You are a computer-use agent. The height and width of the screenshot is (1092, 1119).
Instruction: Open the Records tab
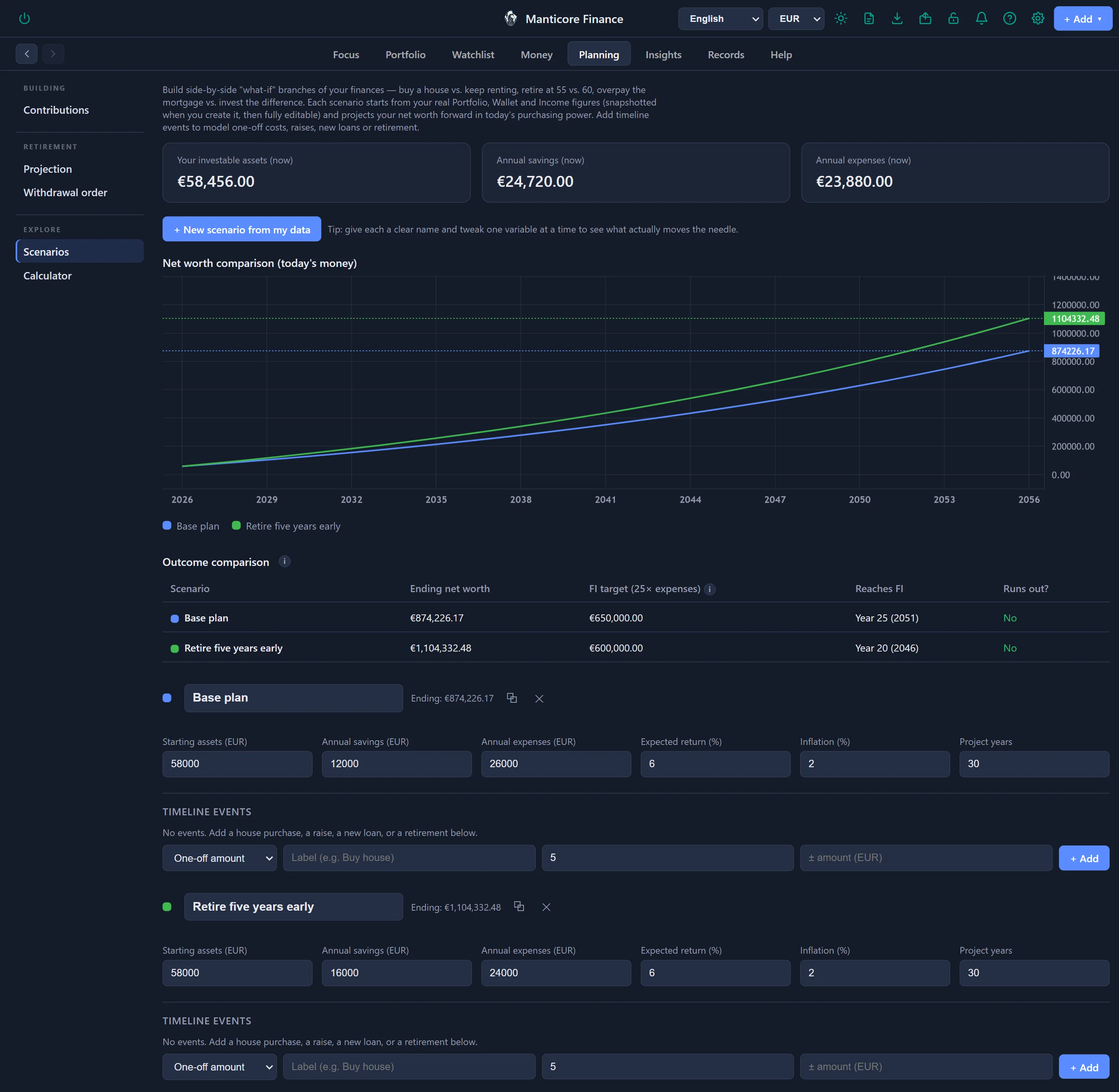coord(726,54)
